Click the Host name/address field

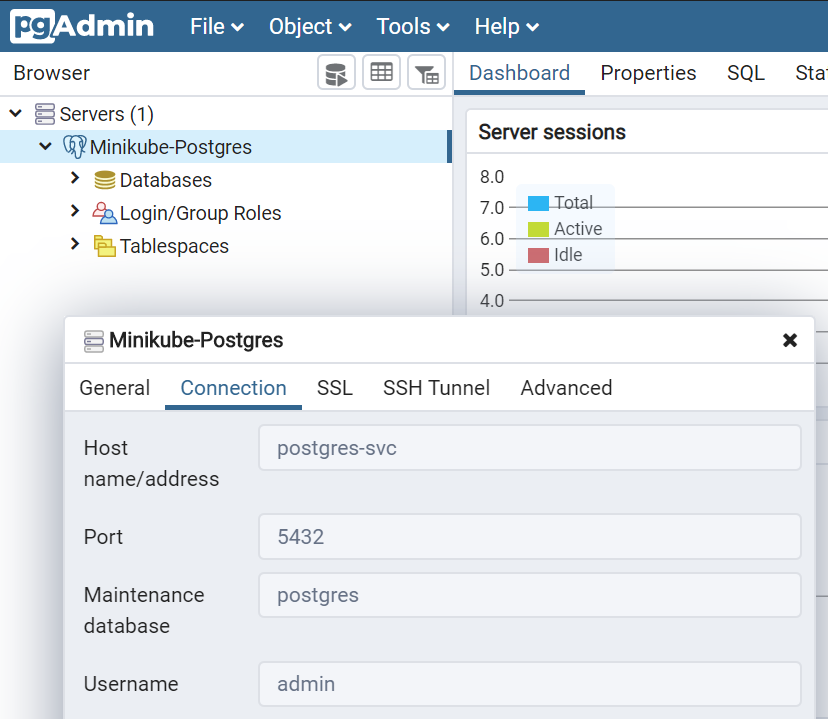530,448
